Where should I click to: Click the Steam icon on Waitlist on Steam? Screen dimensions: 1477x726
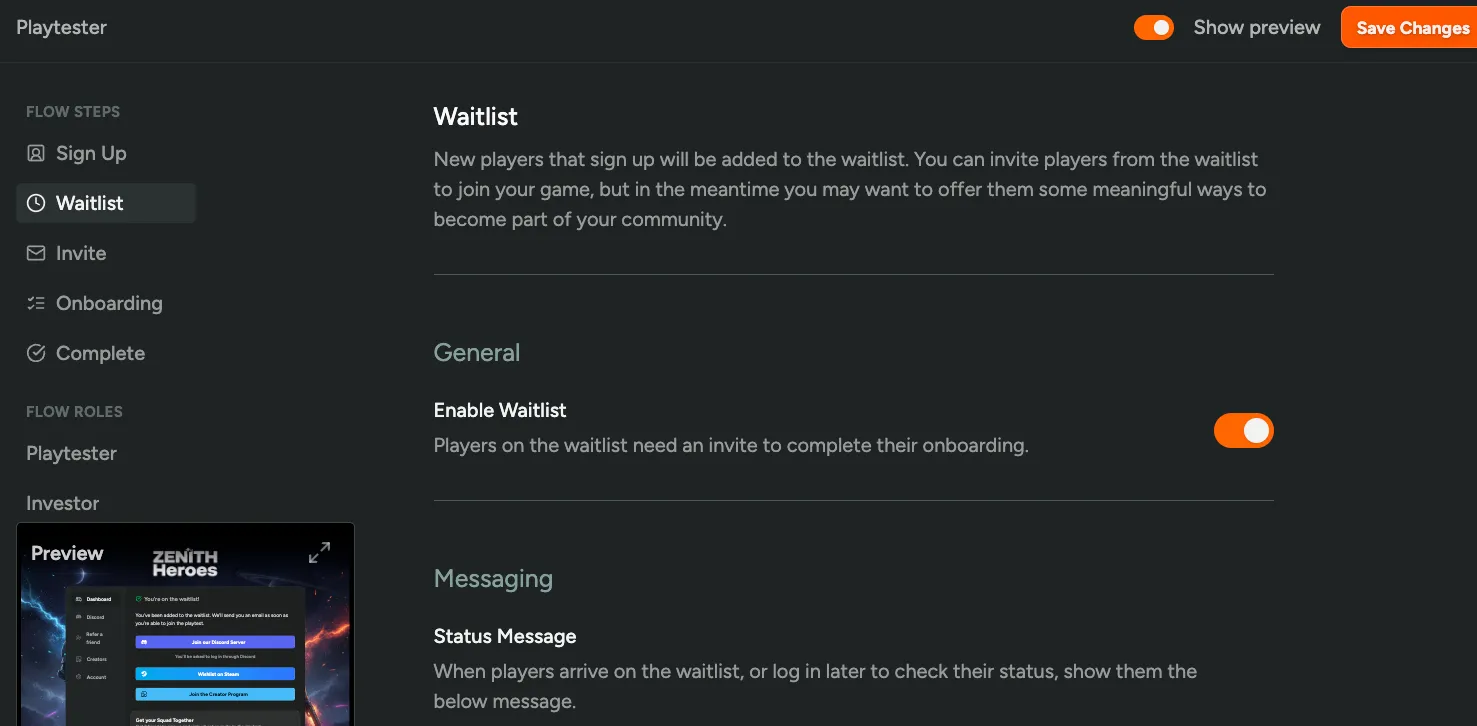tap(145, 674)
